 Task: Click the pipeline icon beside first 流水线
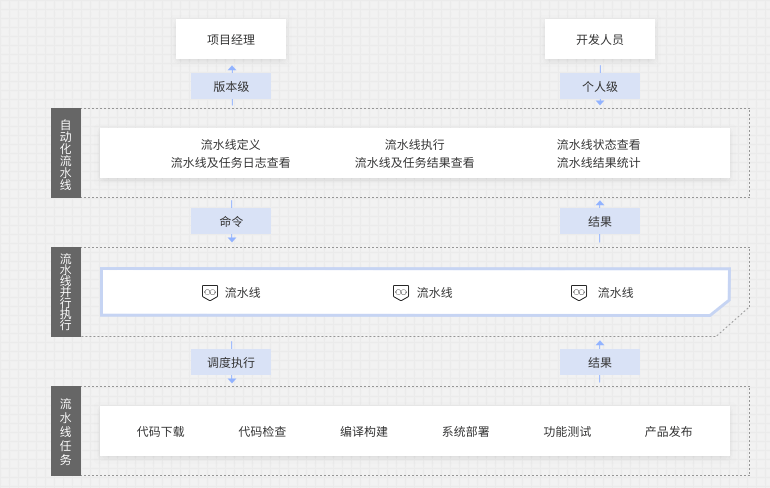pyautogui.click(x=210, y=293)
